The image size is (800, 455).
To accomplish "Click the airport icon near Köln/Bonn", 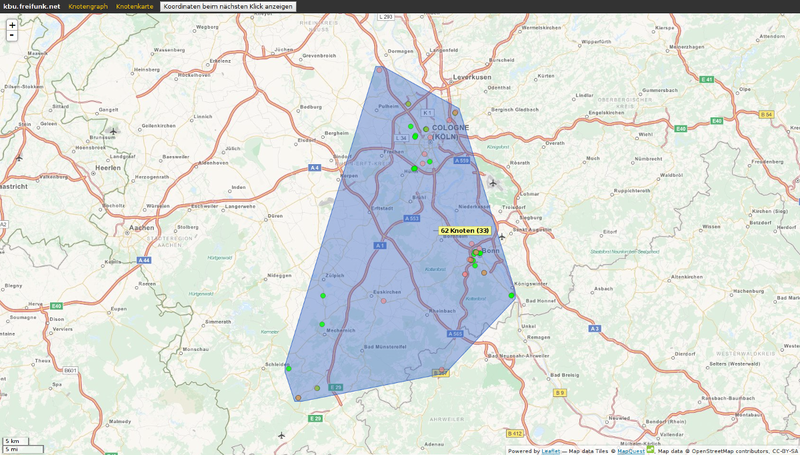I will tap(492, 182).
